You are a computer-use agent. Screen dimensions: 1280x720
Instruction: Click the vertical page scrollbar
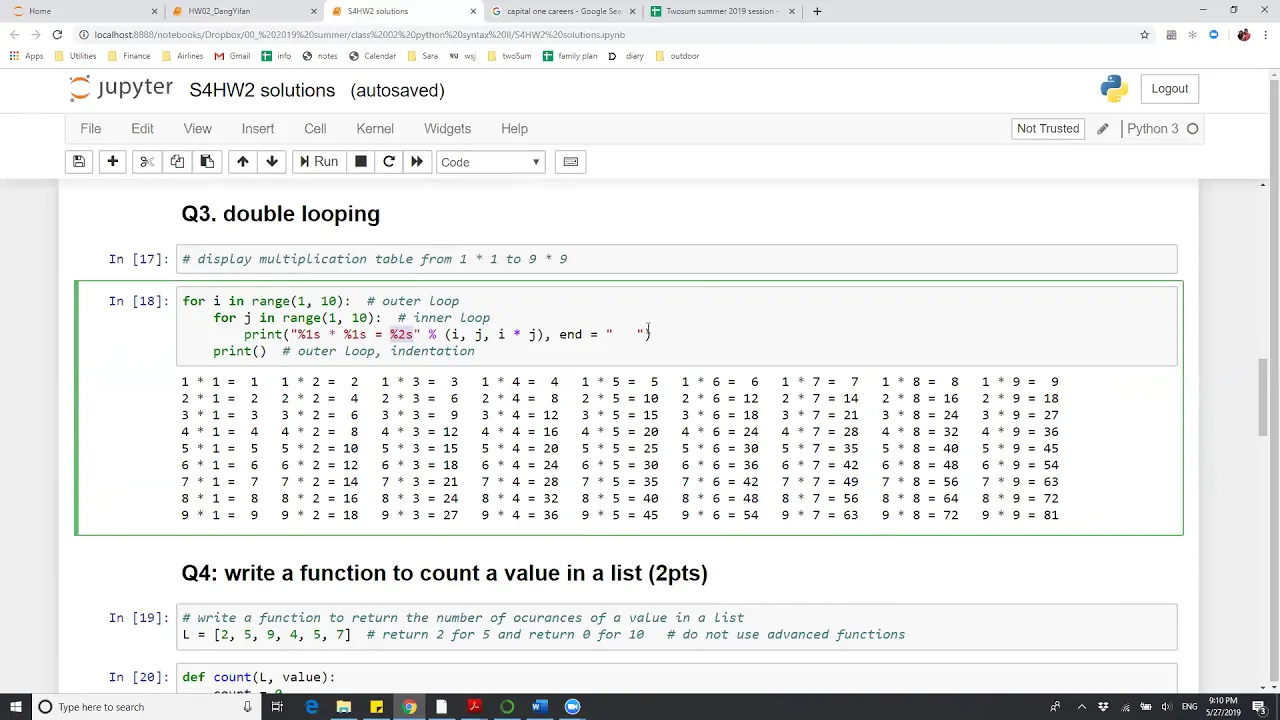1264,397
